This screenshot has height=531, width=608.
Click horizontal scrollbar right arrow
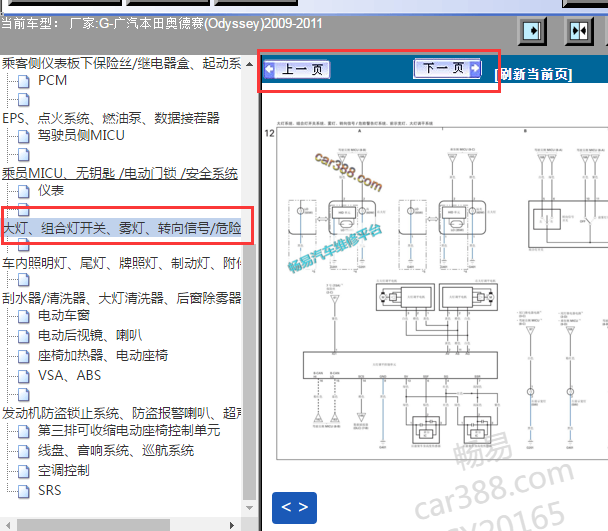tap(232, 525)
